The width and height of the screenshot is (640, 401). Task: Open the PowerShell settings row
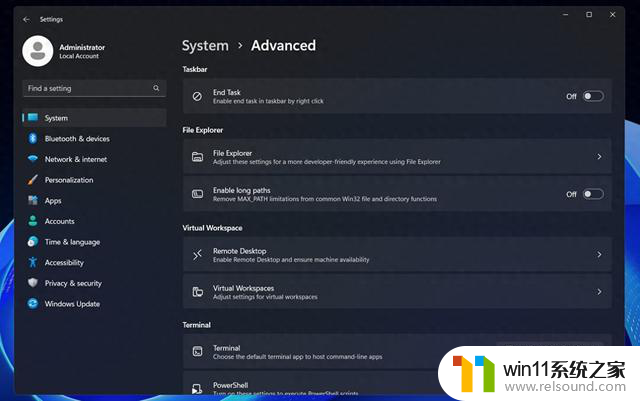coord(397,383)
